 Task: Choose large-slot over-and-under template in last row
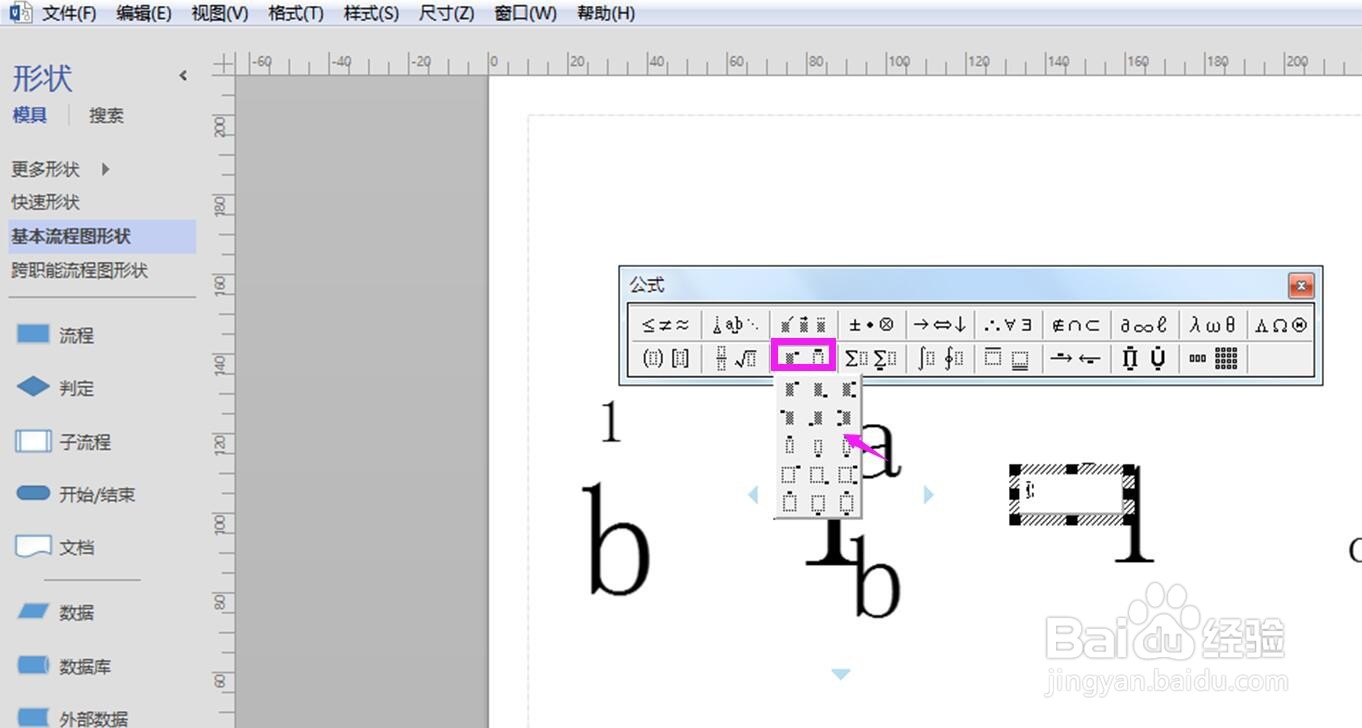pyautogui.click(x=847, y=502)
